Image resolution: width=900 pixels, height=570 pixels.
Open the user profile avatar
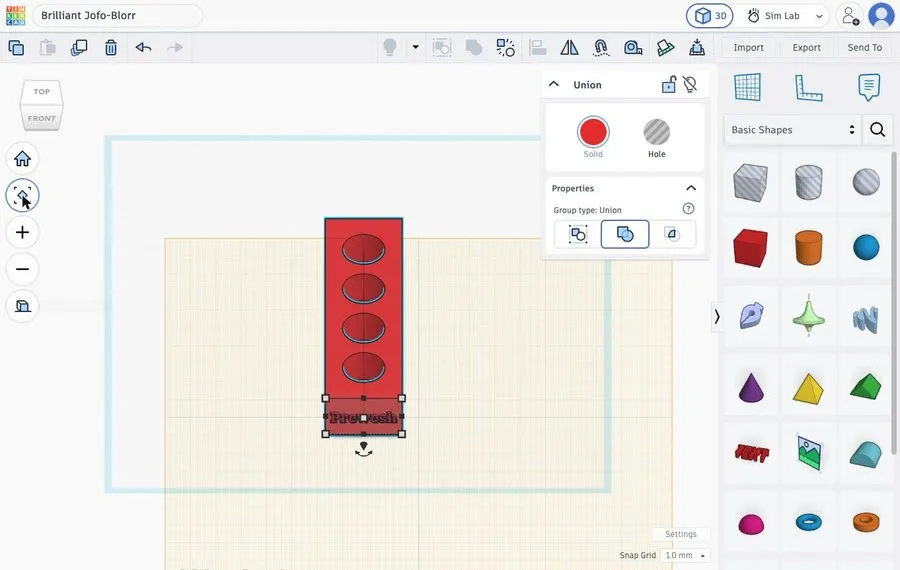coord(881,16)
